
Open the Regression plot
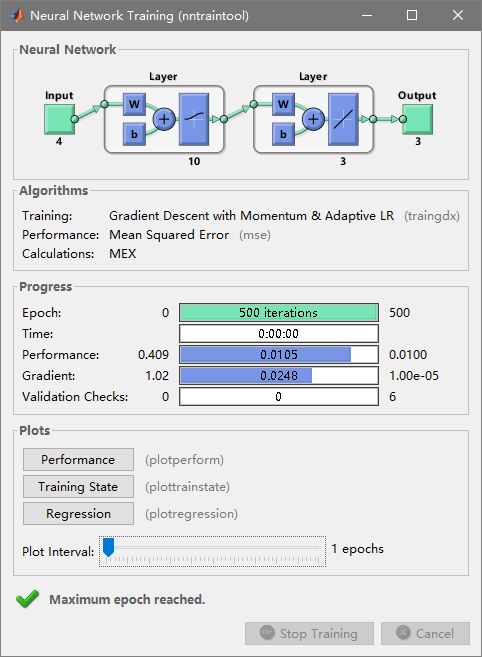pyautogui.click(x=78, y=513)
